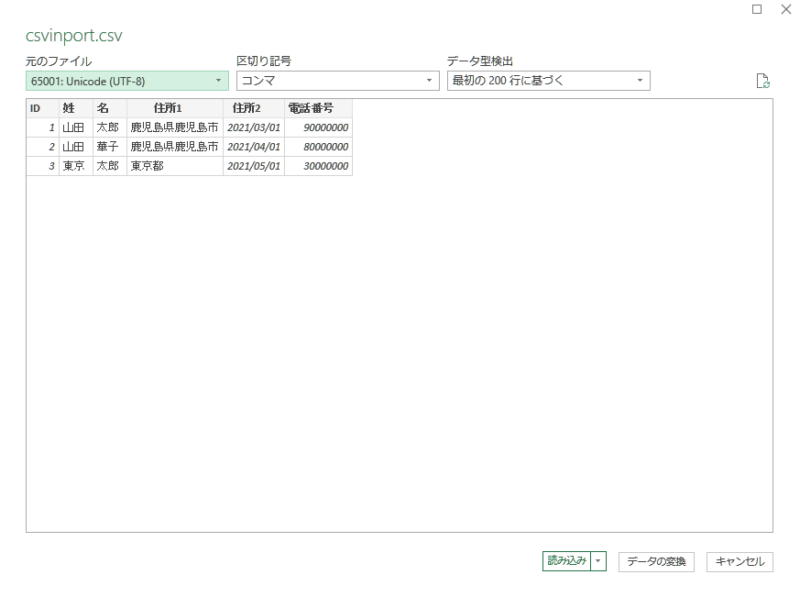Open the 元のファイル encoding dropdown
This screenshot has height=597, width=800.
coord(127,81)
